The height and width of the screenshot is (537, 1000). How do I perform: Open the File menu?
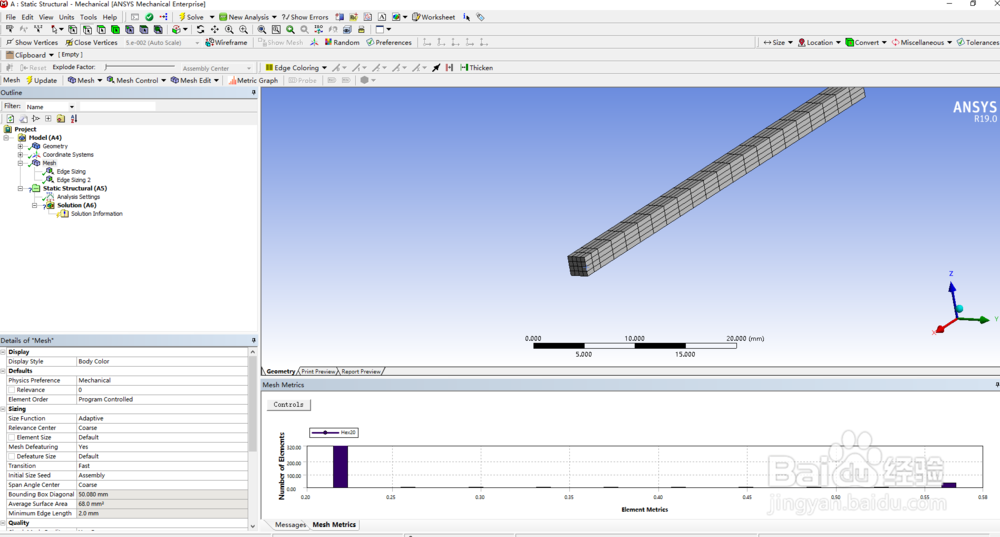click(11, 17)
